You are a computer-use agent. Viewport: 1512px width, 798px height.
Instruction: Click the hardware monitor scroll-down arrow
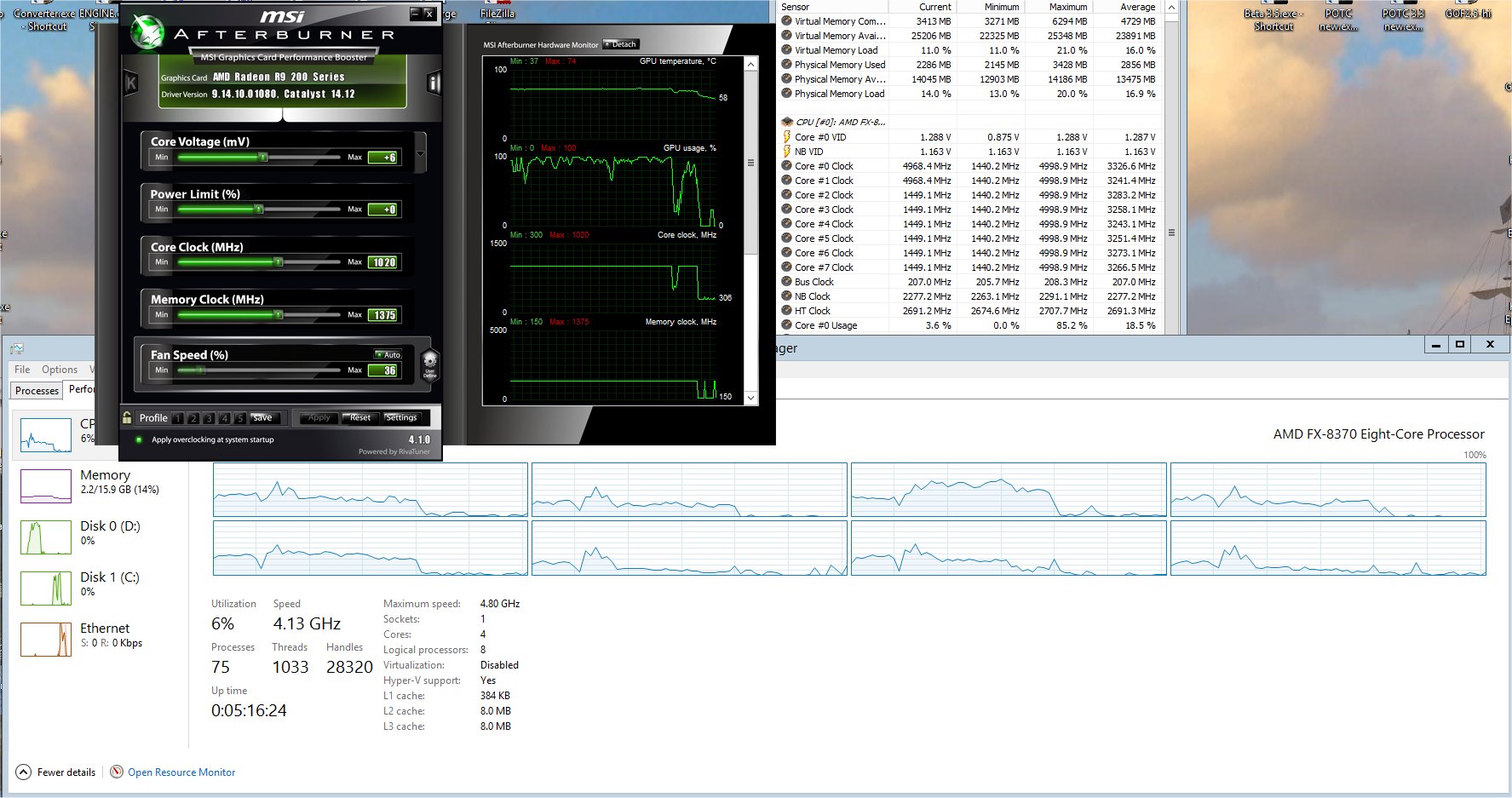click(x=750, y=398)
